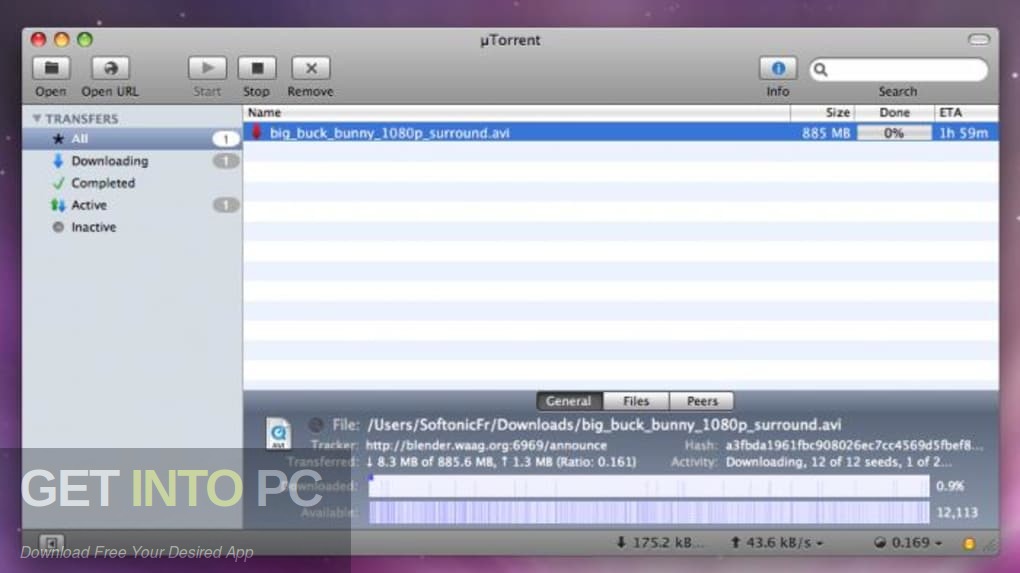Select big_buck_bunny_1080p_surround.avi torrent row

pyautogui.click(x=621, y=133)
